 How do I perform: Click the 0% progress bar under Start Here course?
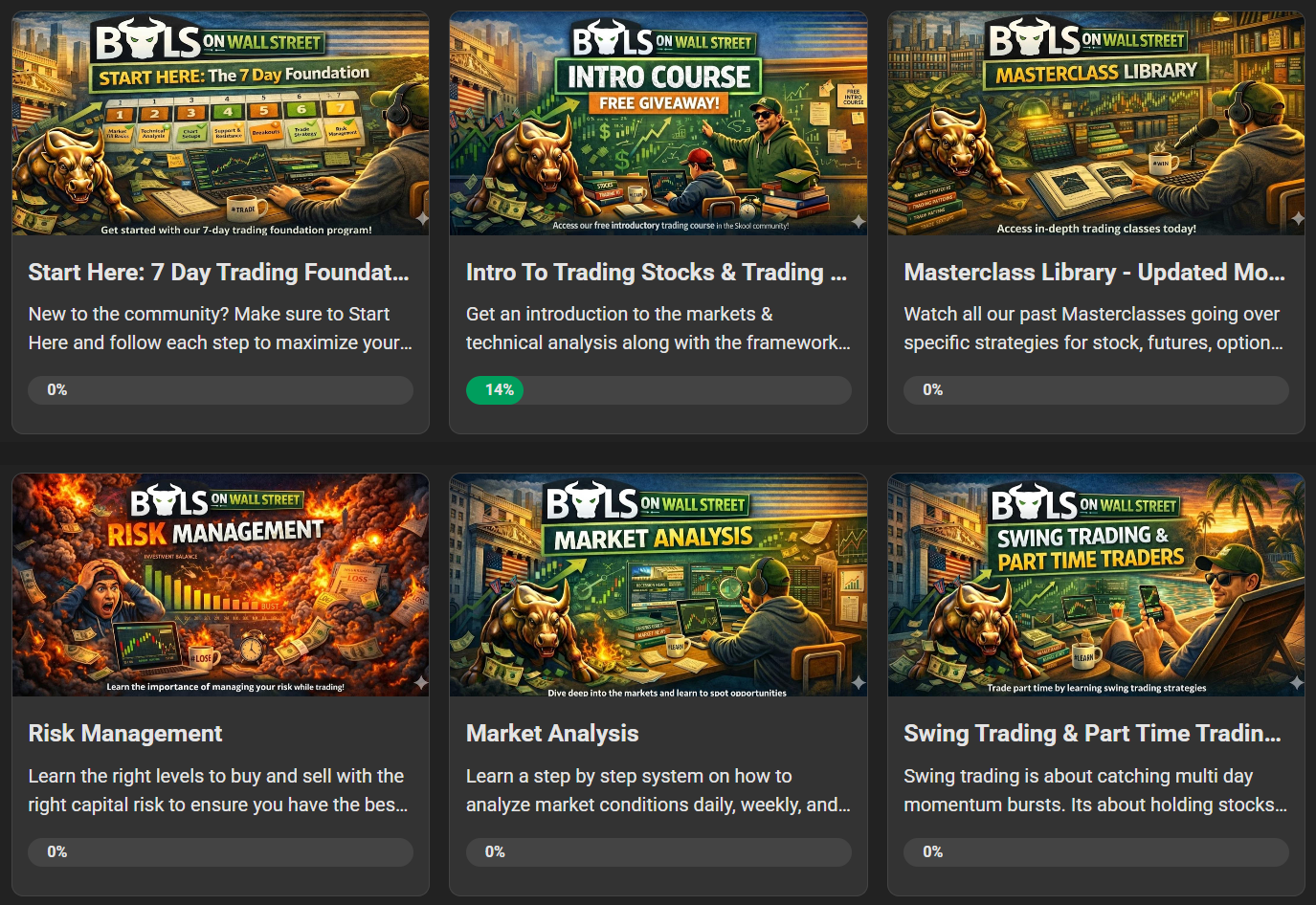click(x=221, y=390)
